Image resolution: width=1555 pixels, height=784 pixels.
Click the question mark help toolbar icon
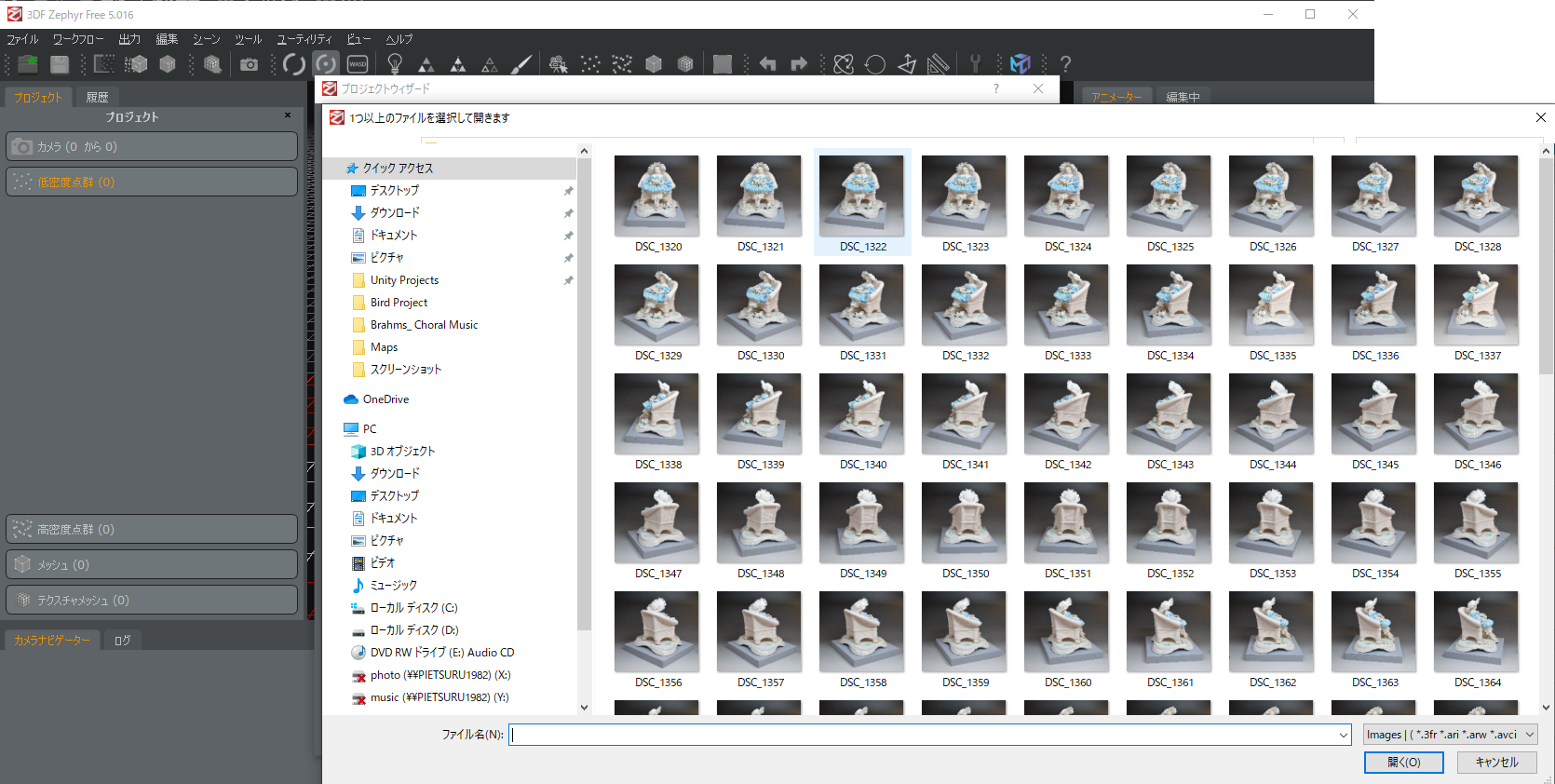click(1065, 64)
